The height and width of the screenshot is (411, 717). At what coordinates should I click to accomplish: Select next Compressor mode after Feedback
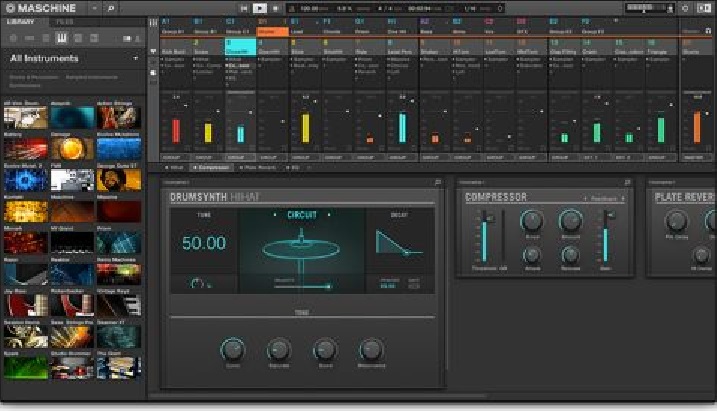pyautogui.click(x=623, y=199)
